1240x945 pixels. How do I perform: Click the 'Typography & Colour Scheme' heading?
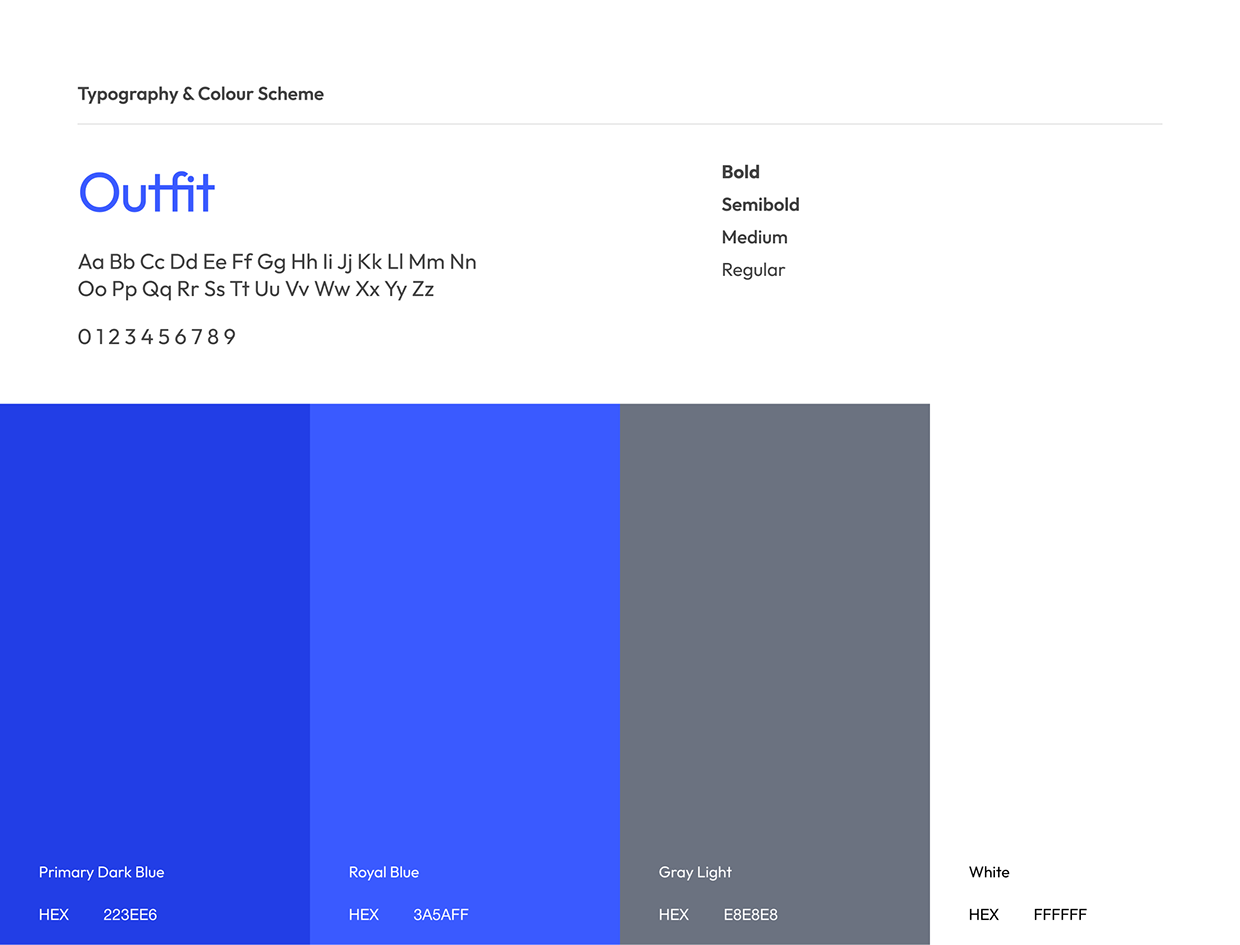tap(201, 94)
